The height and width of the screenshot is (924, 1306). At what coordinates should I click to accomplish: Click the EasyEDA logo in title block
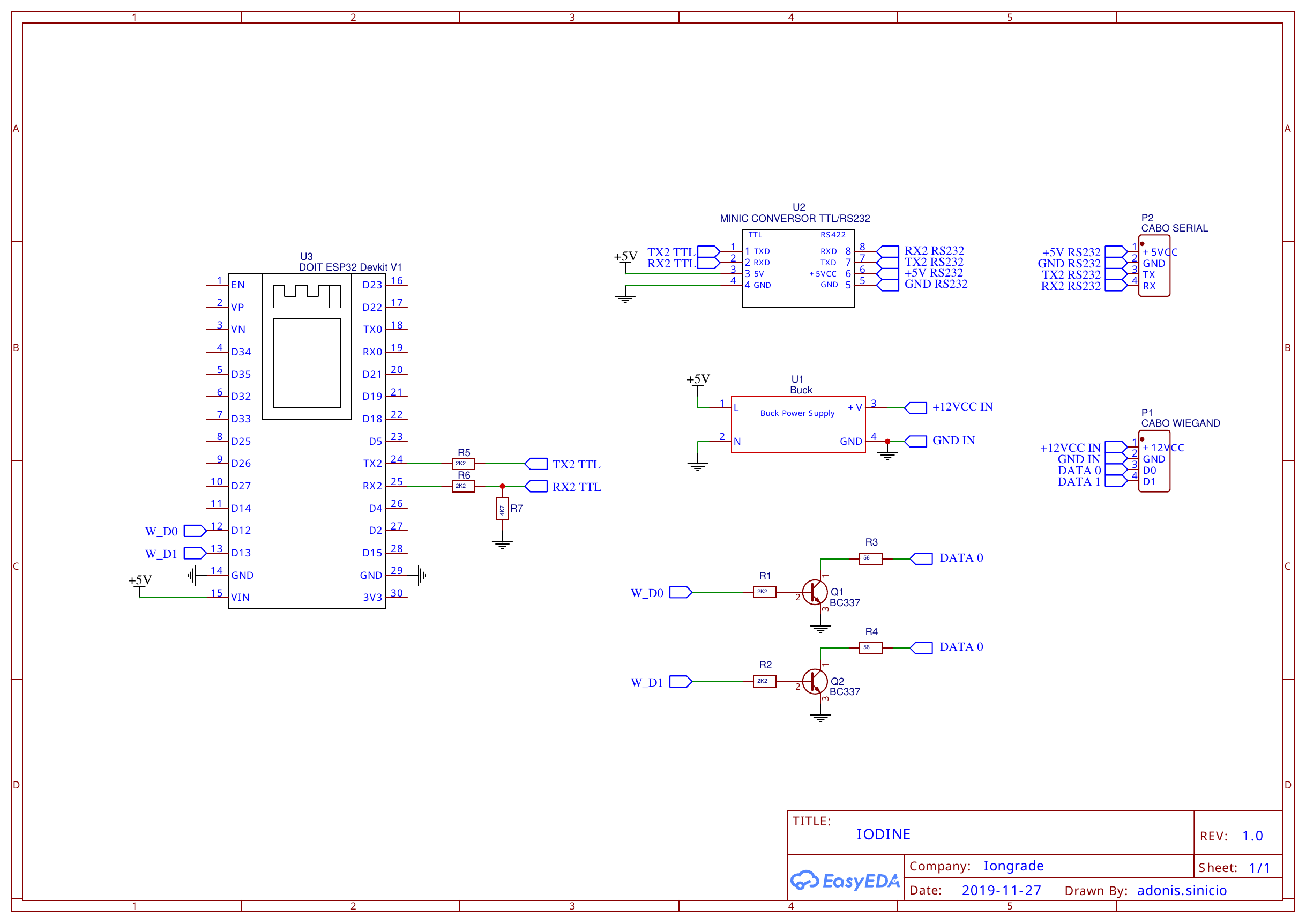point(845,881)
